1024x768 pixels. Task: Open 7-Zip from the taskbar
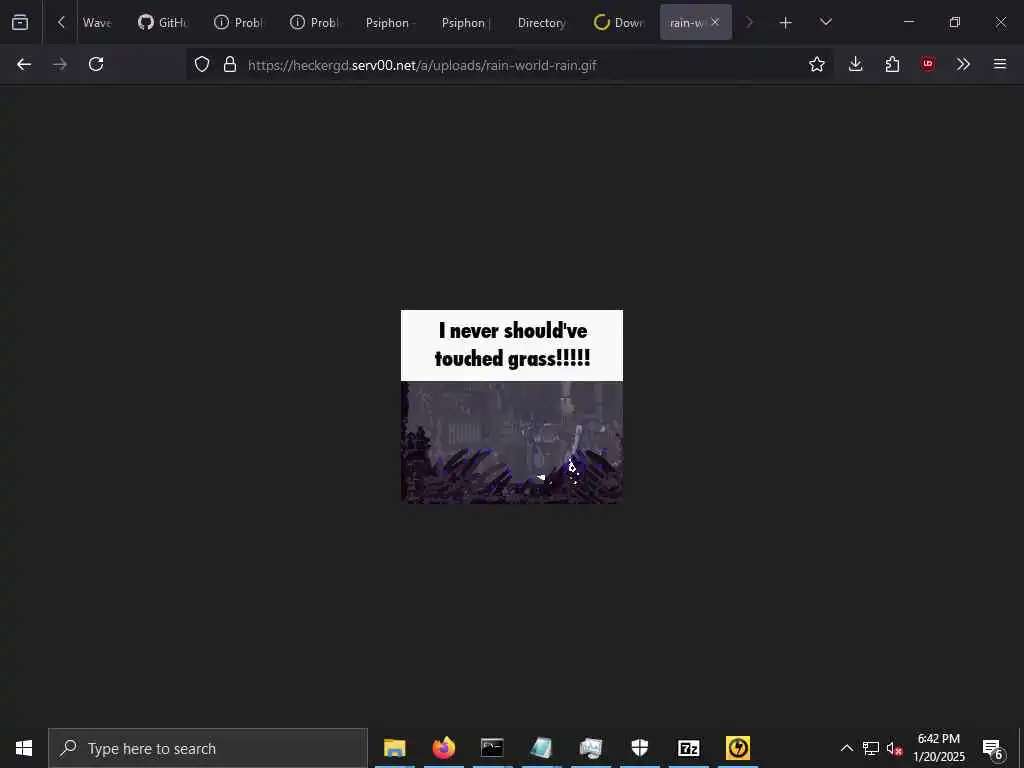[689, 748]
